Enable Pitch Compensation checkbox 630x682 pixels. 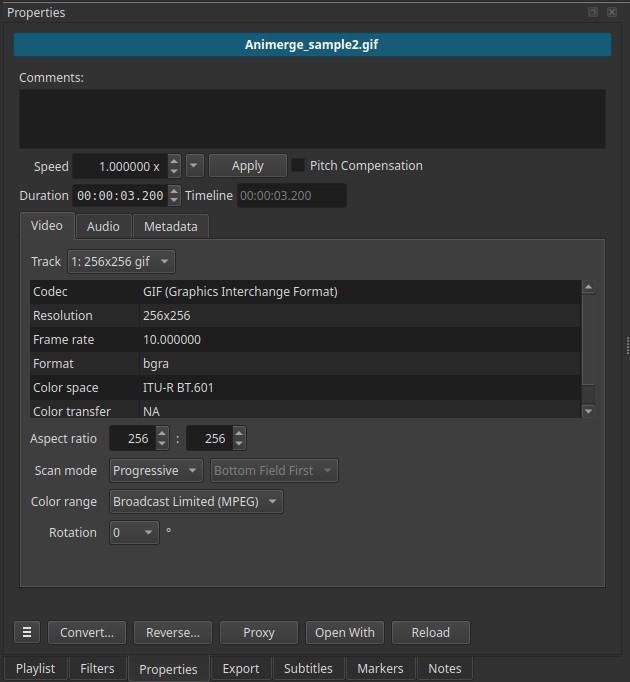[298, 166]
